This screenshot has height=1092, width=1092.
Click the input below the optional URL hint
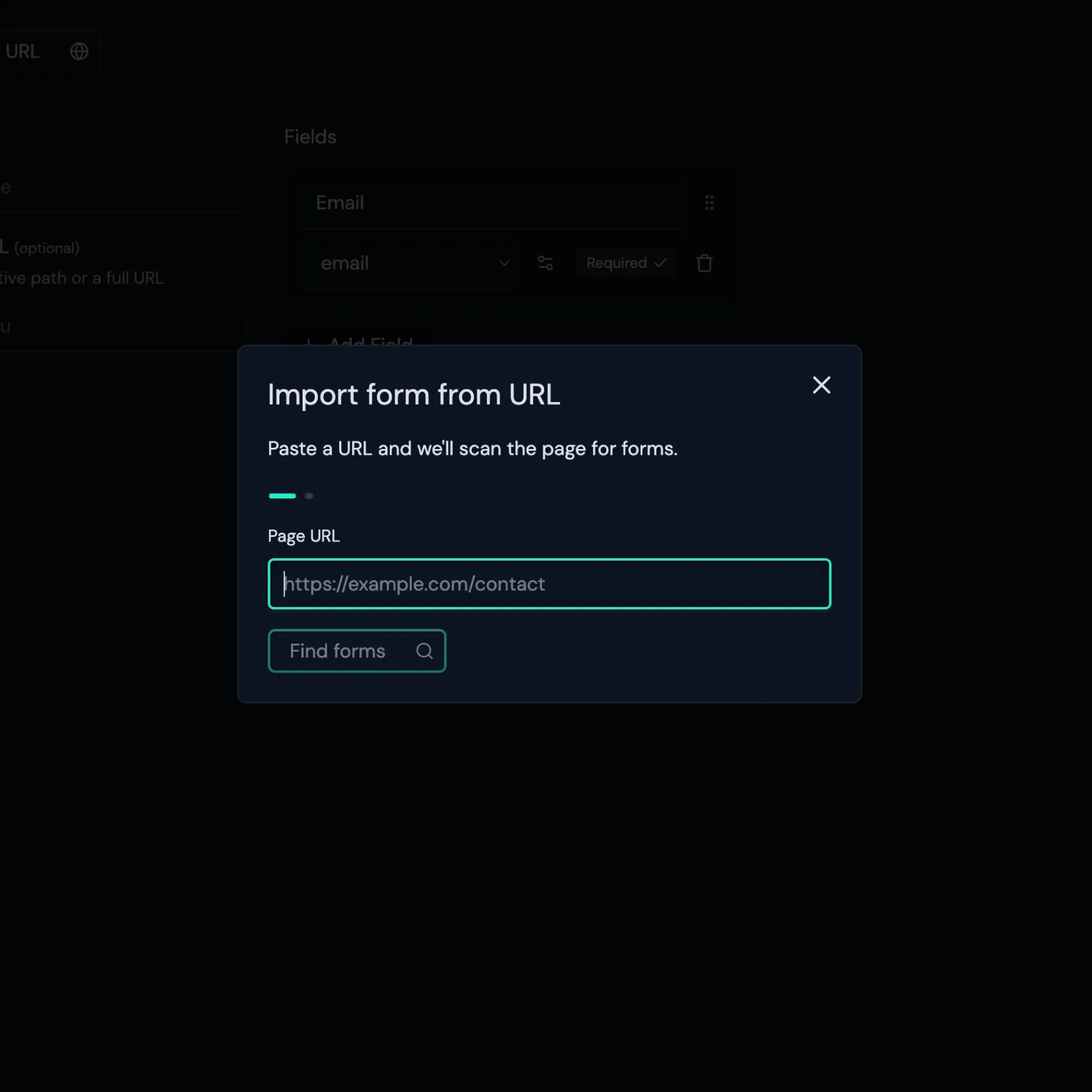click(119, 327)
